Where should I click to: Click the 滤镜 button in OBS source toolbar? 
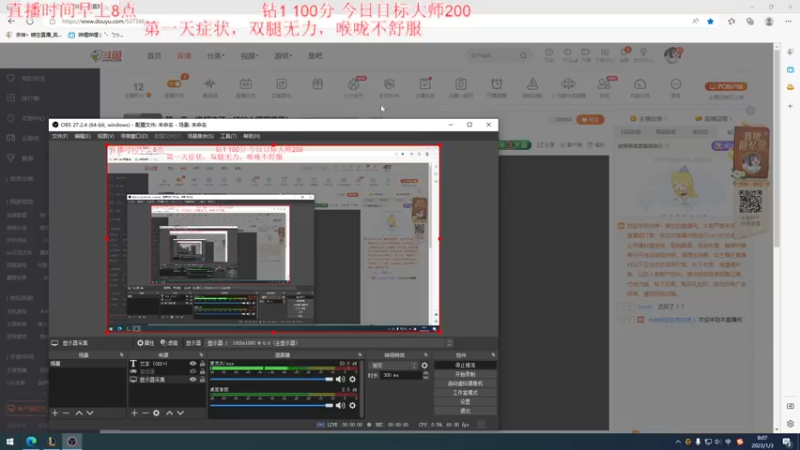(x=169, y=343)
